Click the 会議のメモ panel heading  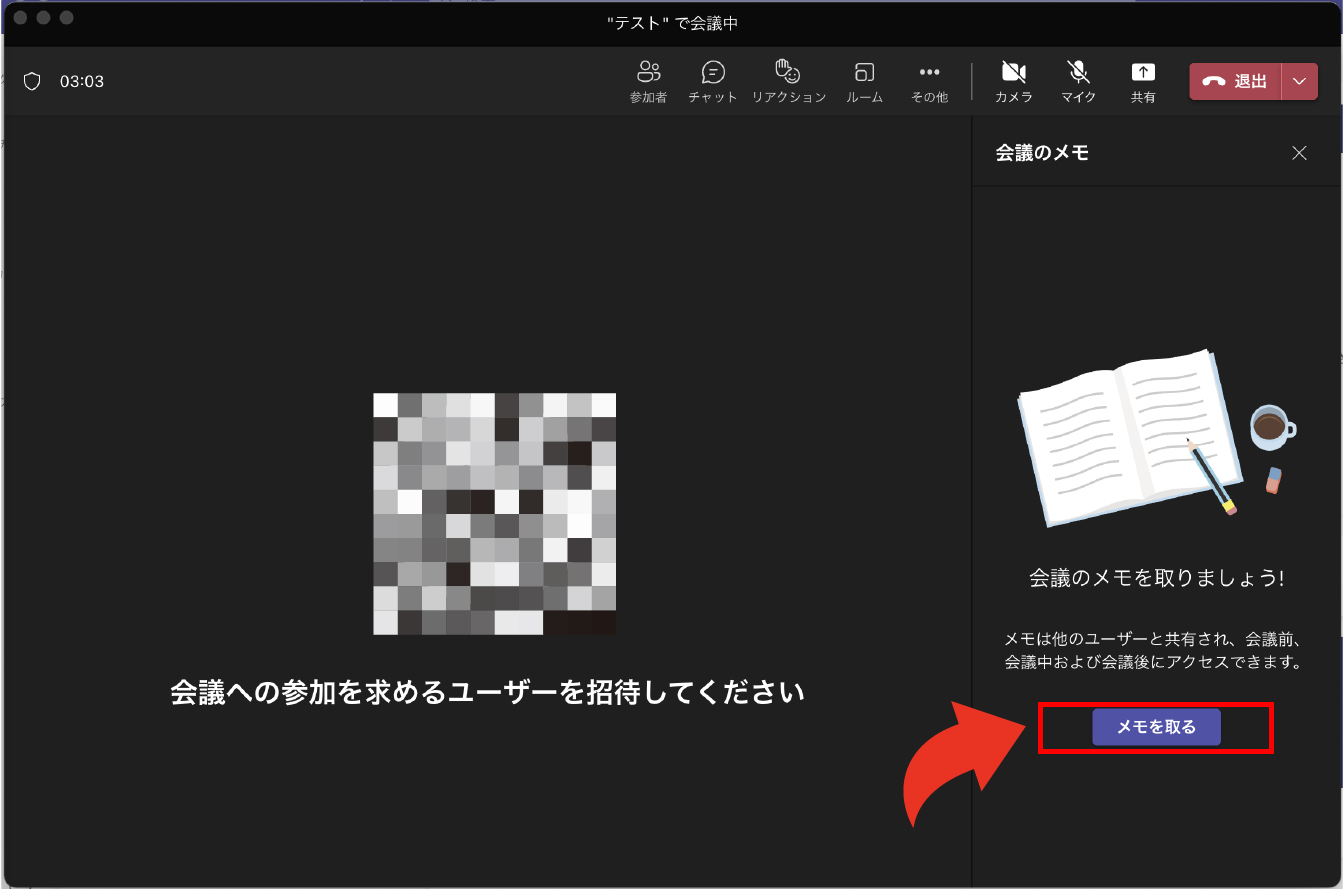pyautogui.click(x=1042, y=153)
